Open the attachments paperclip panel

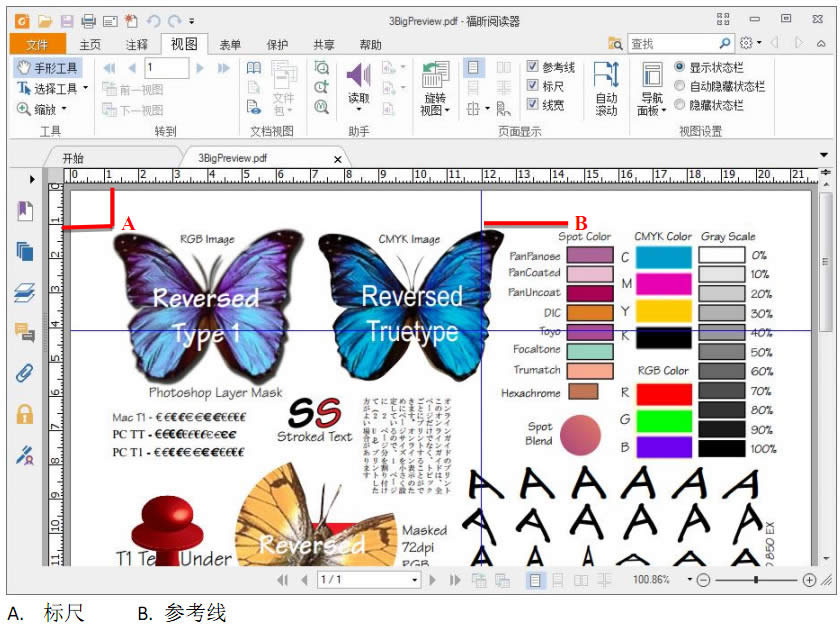[25, 373]
